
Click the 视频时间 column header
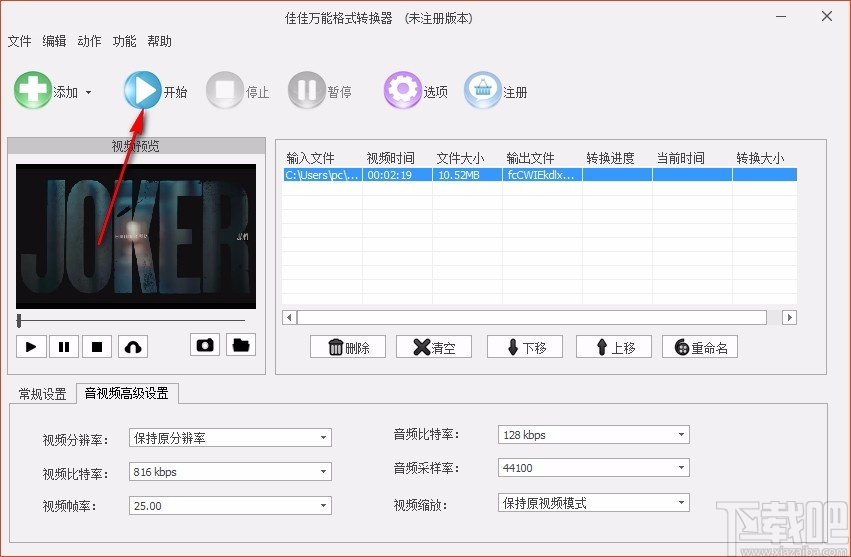point(391,159)
